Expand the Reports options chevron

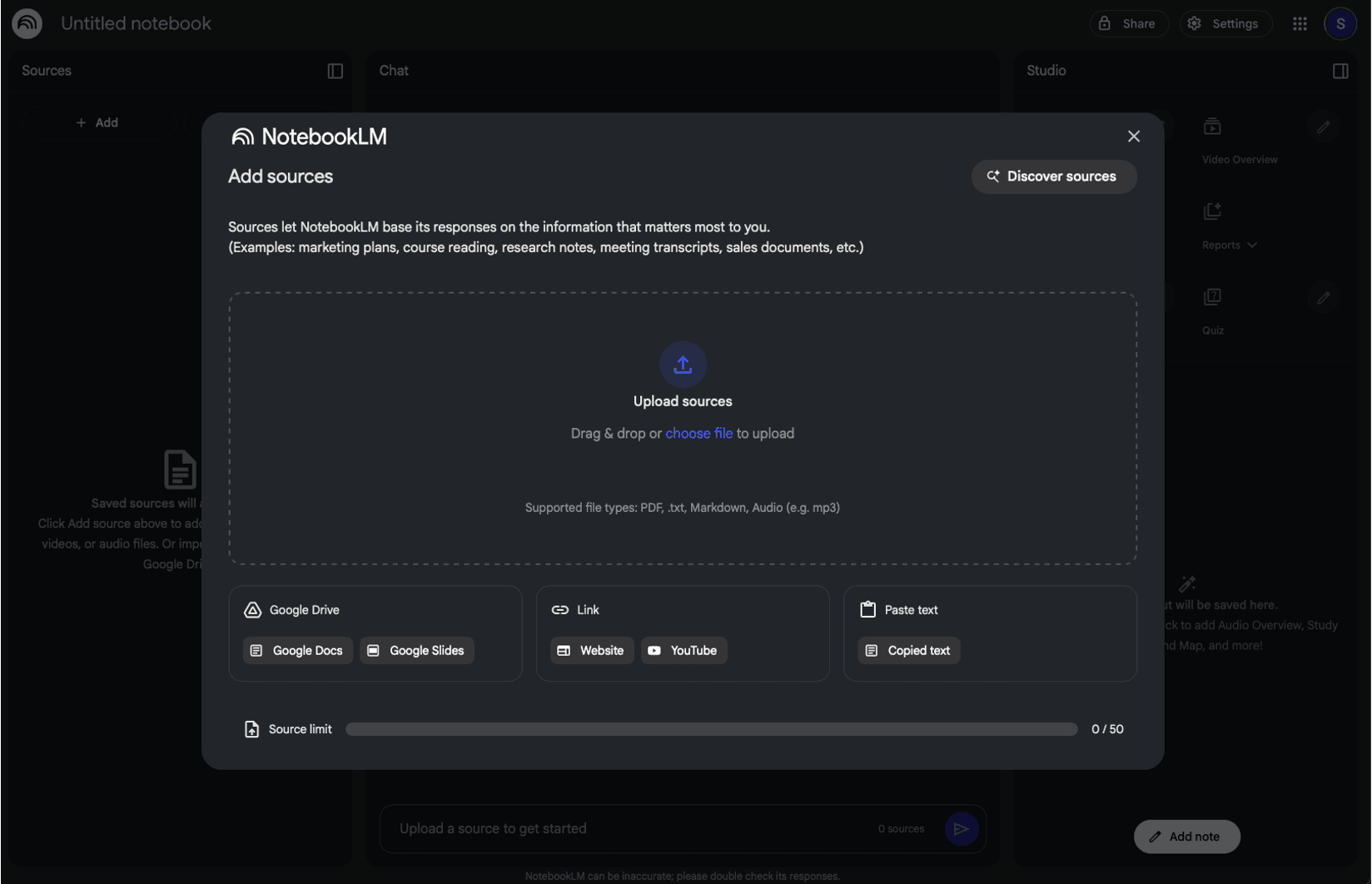click(1253, 245)
